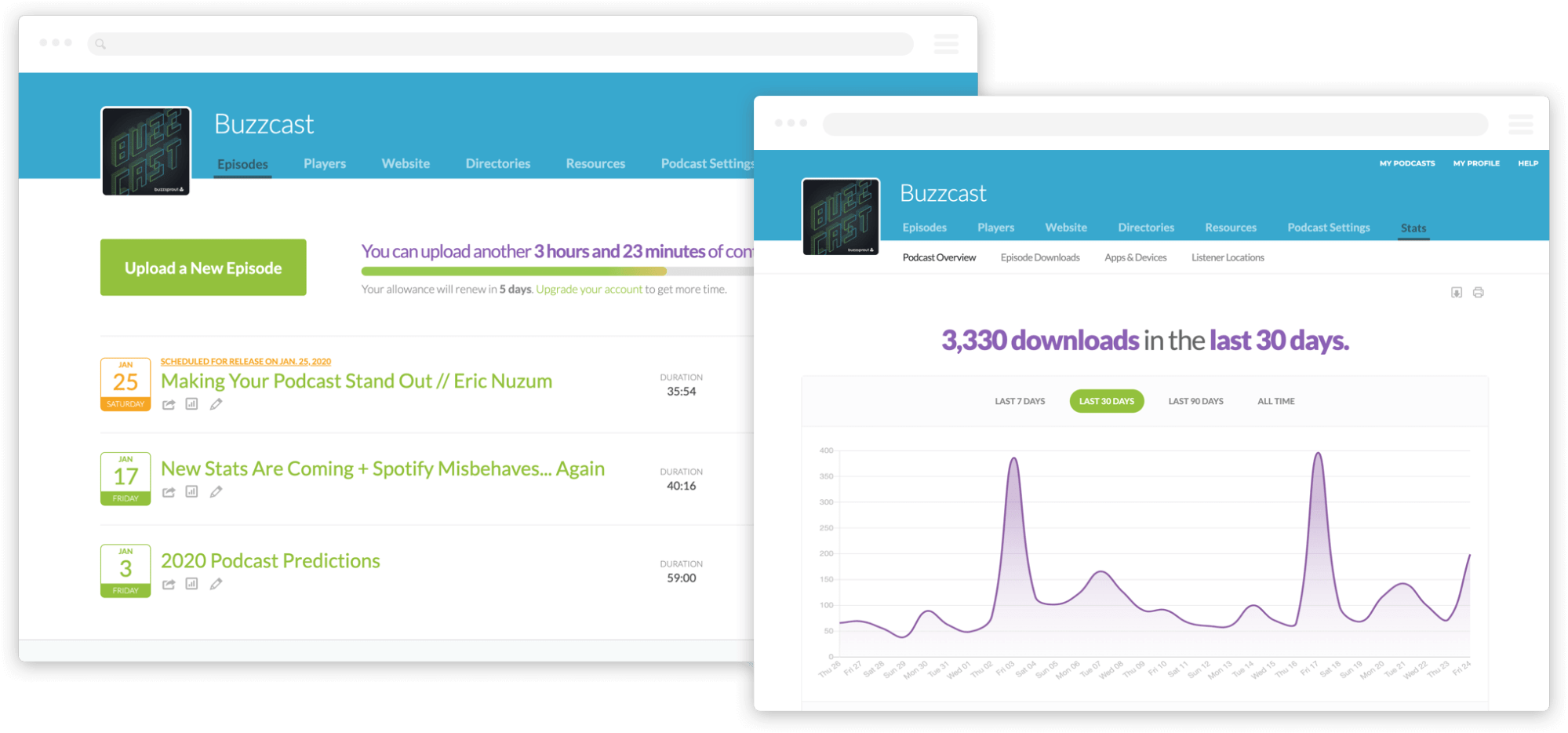Click the Upload a New Episode button

pos(203,268)
